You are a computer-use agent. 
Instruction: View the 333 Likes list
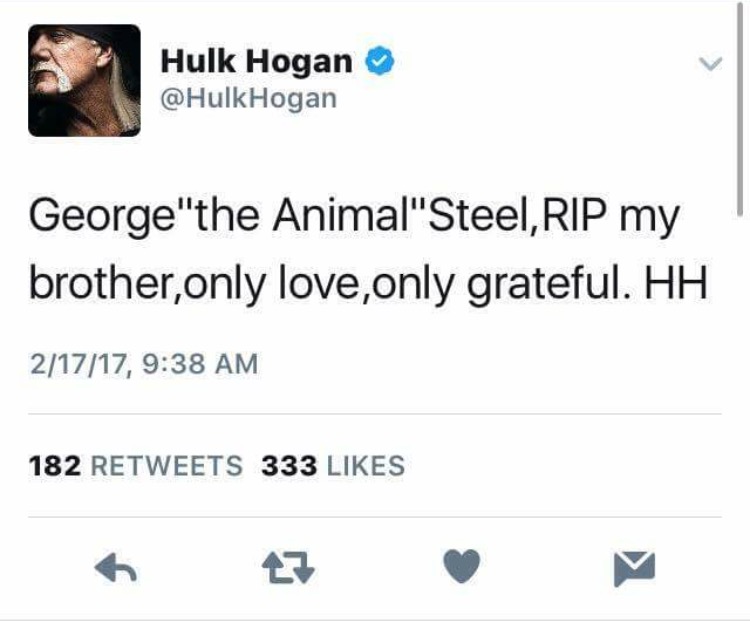[333, 466]
